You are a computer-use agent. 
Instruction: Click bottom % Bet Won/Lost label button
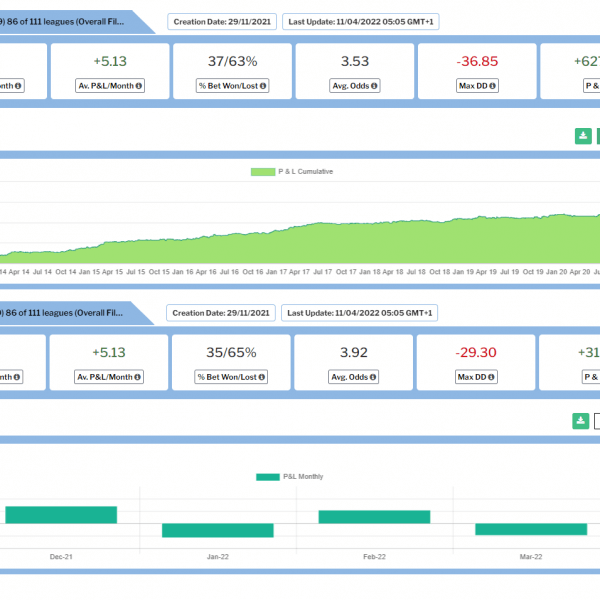[231, 377]
